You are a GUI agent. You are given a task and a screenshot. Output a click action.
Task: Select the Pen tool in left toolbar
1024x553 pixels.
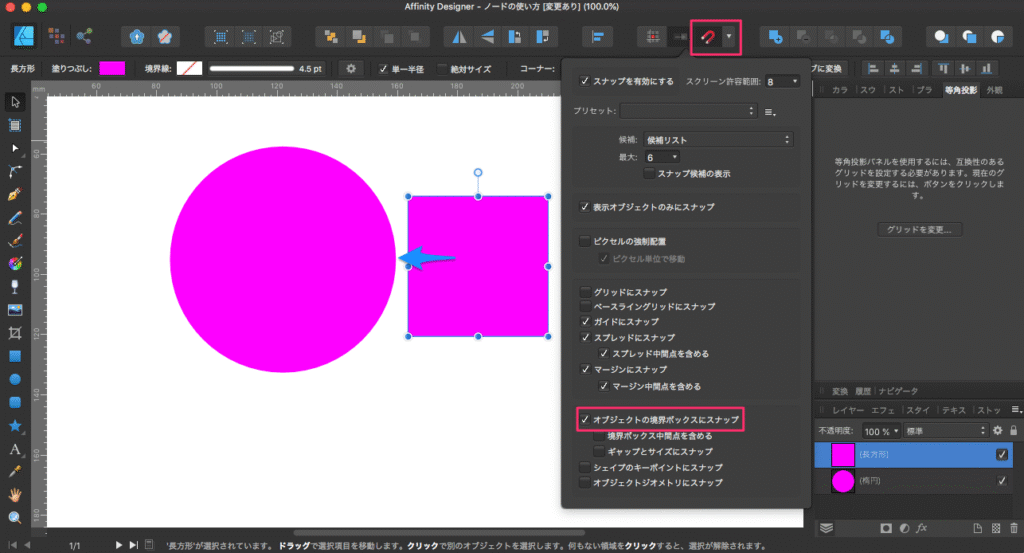pos(15,194)
